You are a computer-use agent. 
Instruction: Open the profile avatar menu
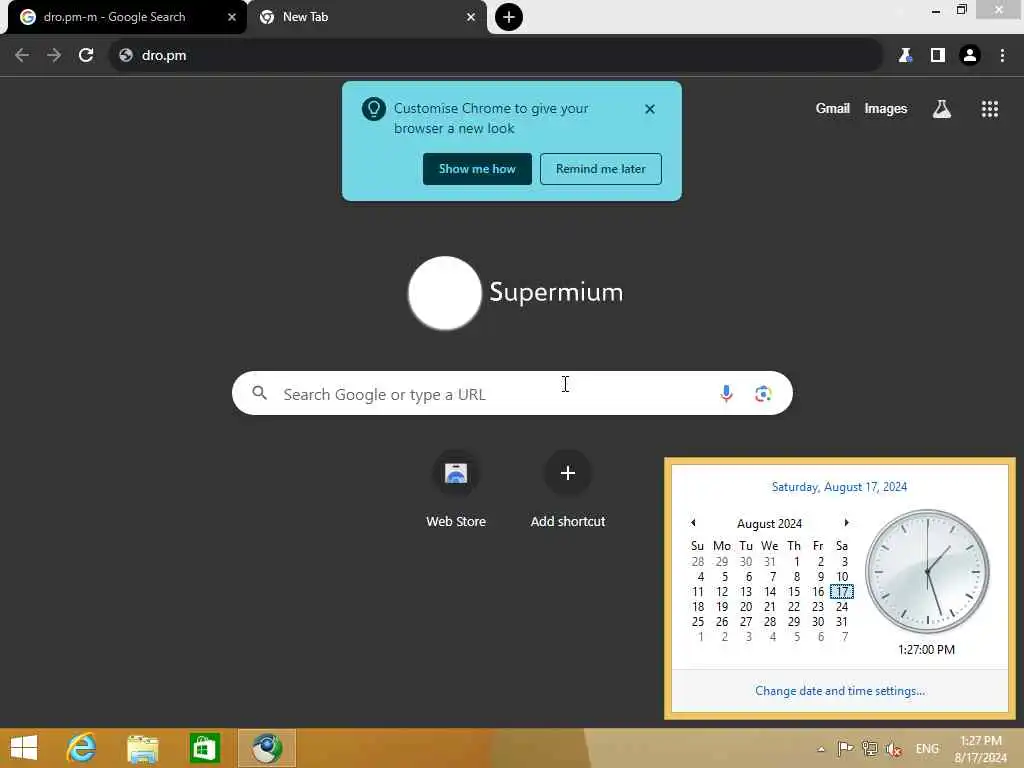point(970,56)
